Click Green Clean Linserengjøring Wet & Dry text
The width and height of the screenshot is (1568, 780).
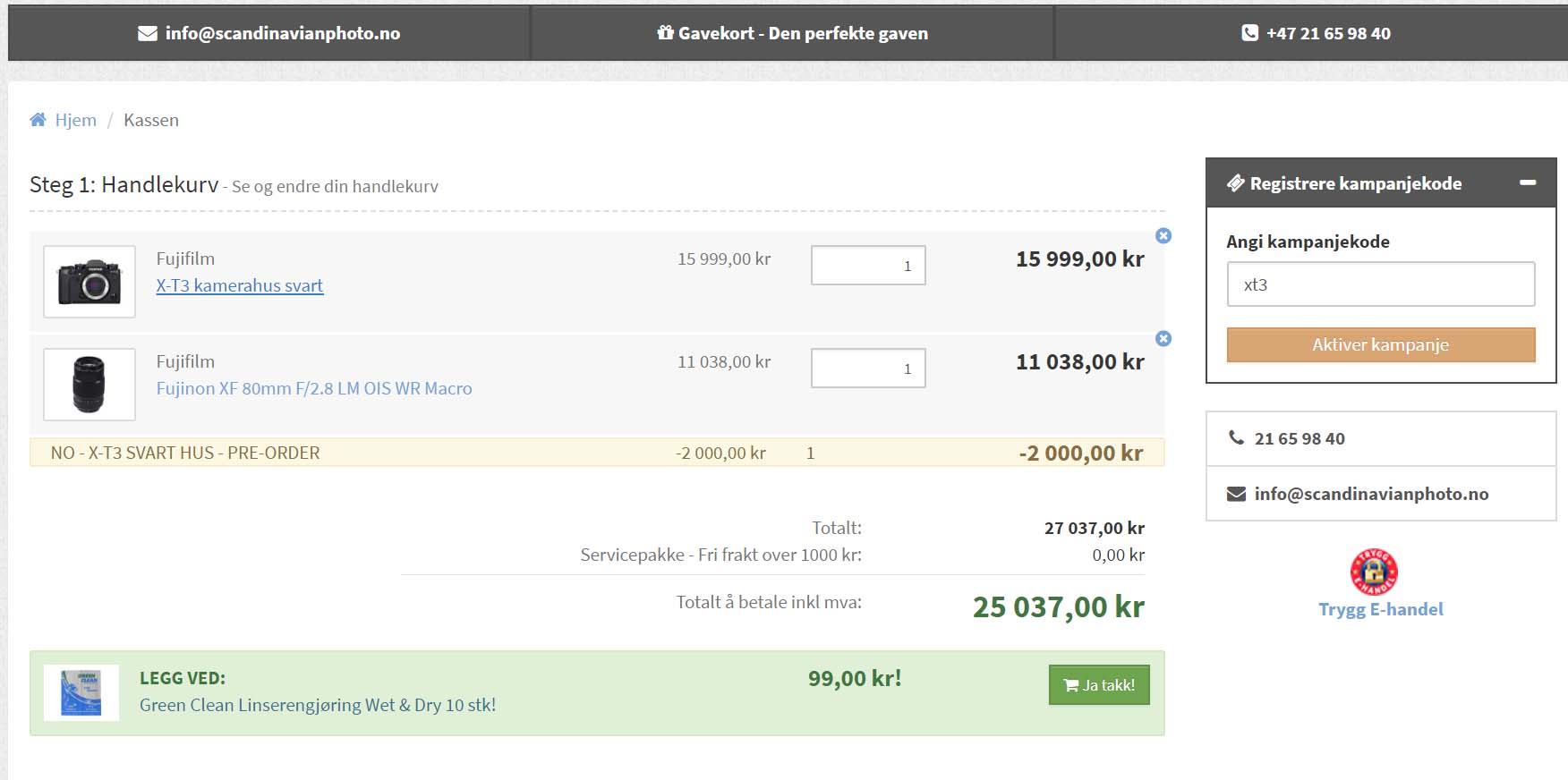click(318, 705)
